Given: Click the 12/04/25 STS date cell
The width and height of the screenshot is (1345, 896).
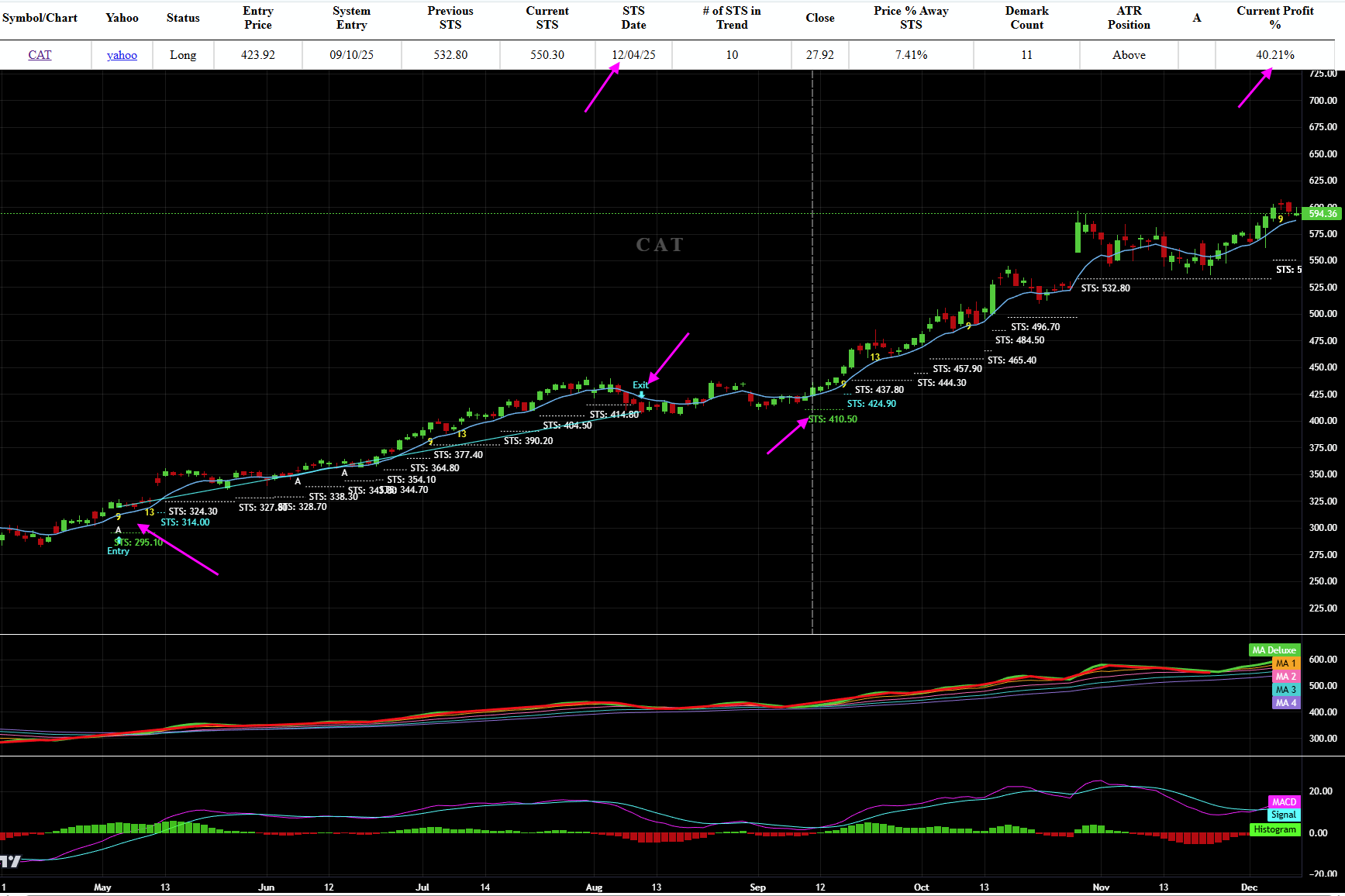Looking at the screenshot, I should tap(633, 55).
